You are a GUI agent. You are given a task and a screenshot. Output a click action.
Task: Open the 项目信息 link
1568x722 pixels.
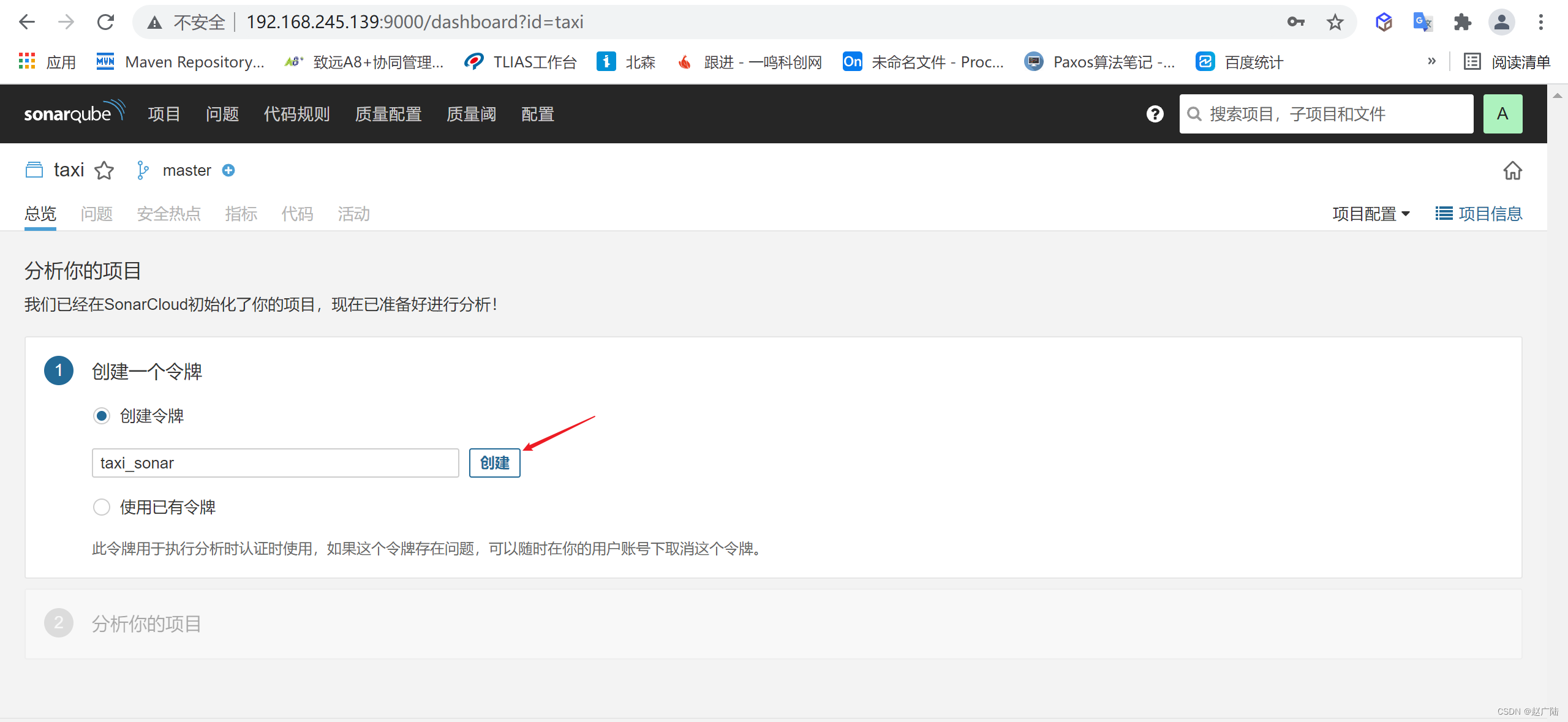point(1479,214)
